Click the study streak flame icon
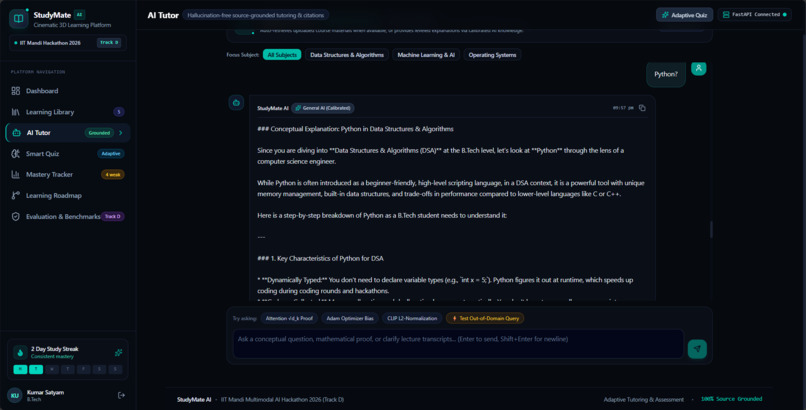Image resolution: width=806 pixels, height=410 pixels. click(x=20, y=352)
